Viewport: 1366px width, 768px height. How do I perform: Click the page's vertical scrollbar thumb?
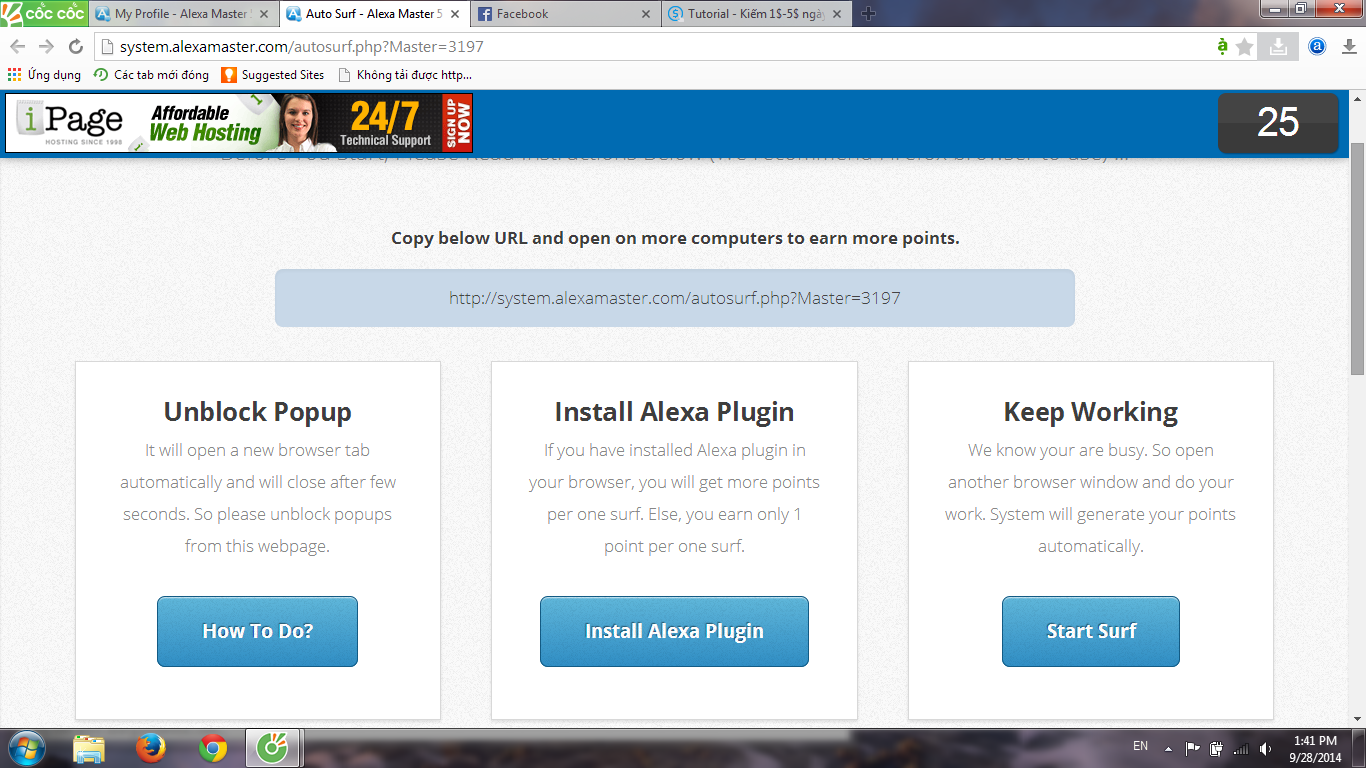point(1358,257)
